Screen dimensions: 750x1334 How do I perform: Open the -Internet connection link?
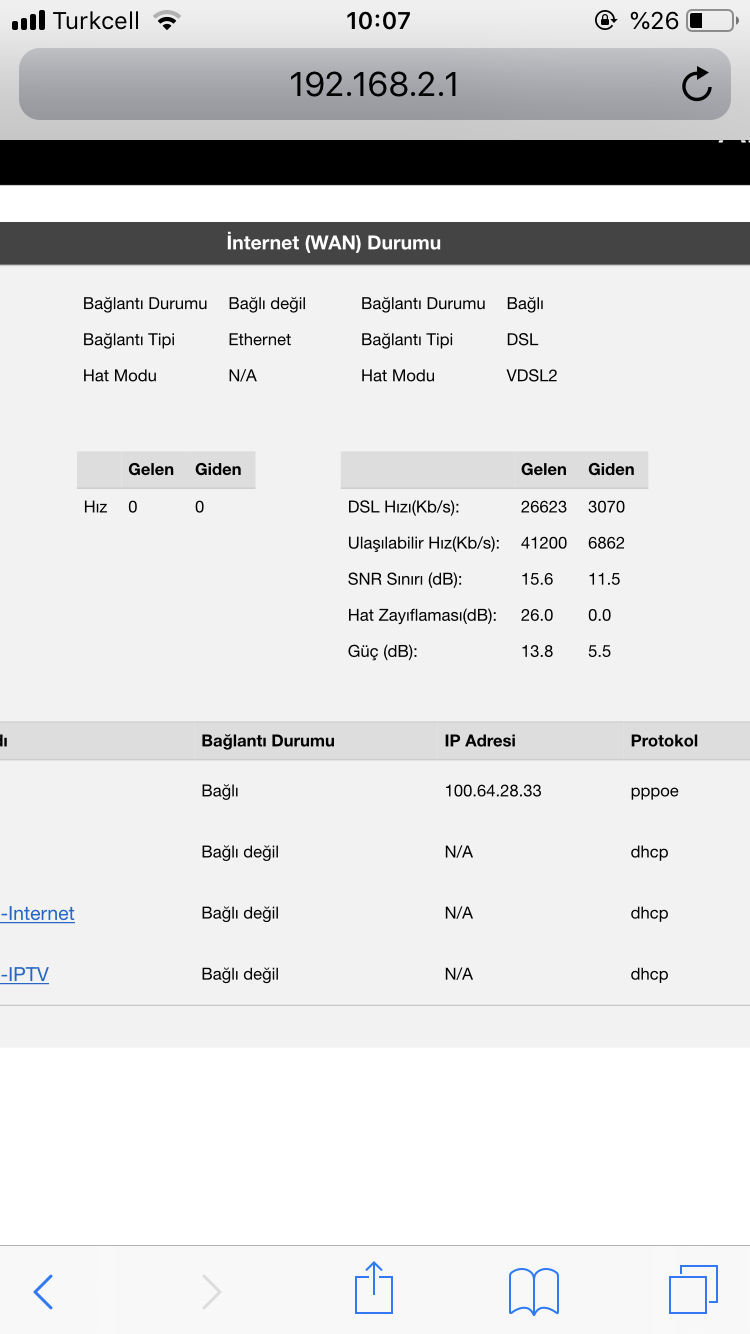37,913
